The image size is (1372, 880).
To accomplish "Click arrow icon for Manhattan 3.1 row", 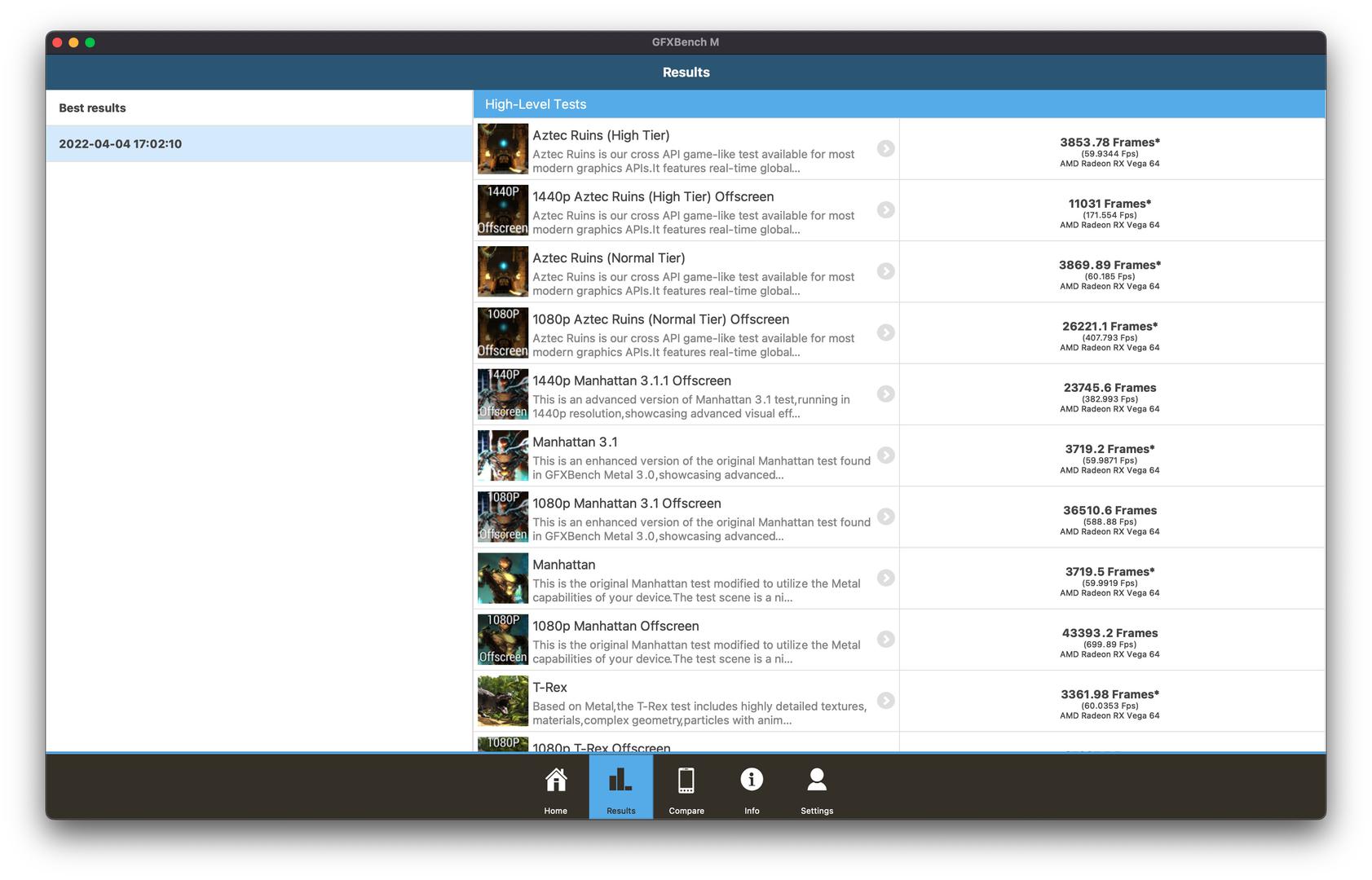I will (x=885, y=455).
